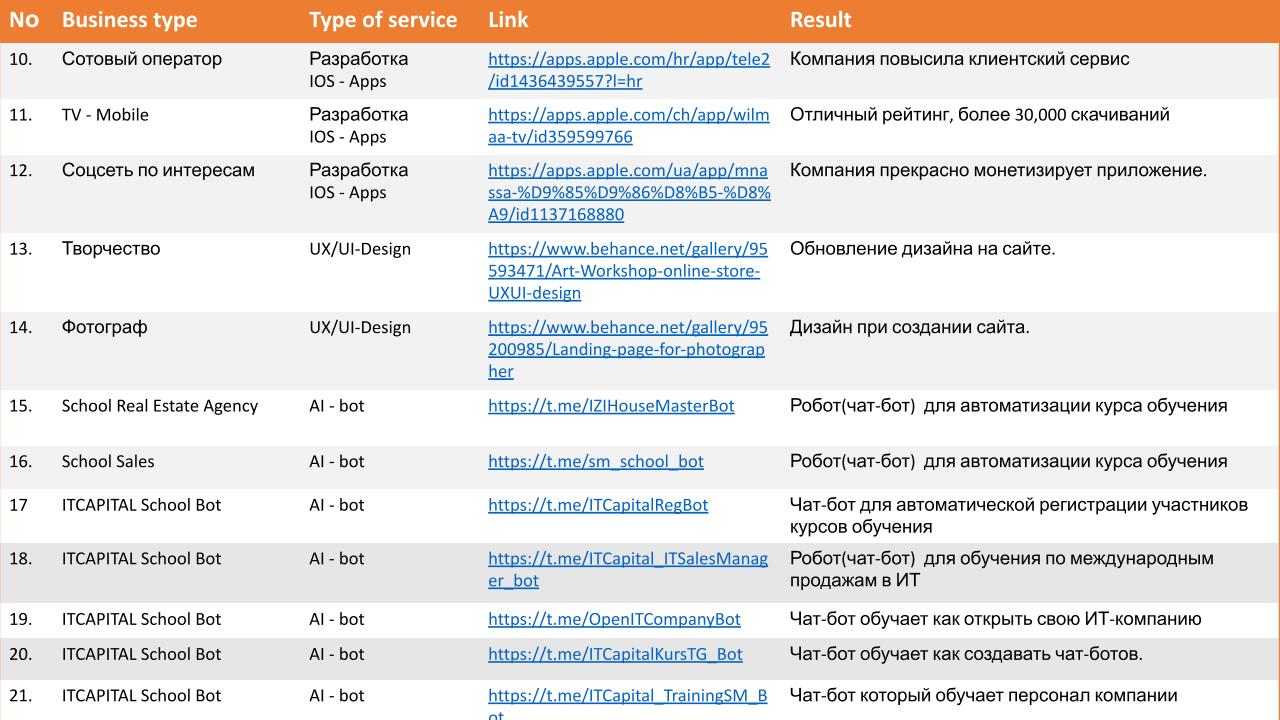The width and height of the screenshot is (1280, 720).
Task: Click the Link column header
Action: pyautogui.click(x=508, y=20)
